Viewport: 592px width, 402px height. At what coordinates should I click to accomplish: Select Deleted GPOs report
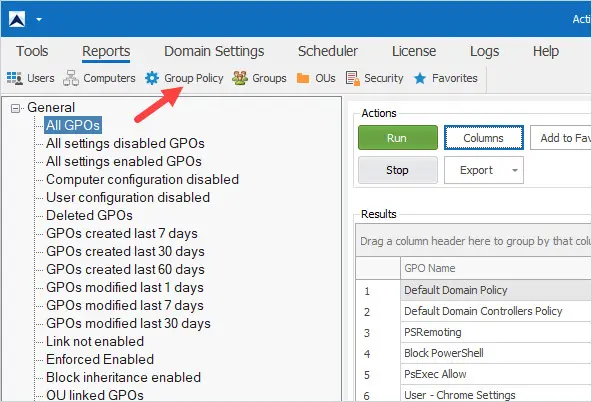point(89,216)
